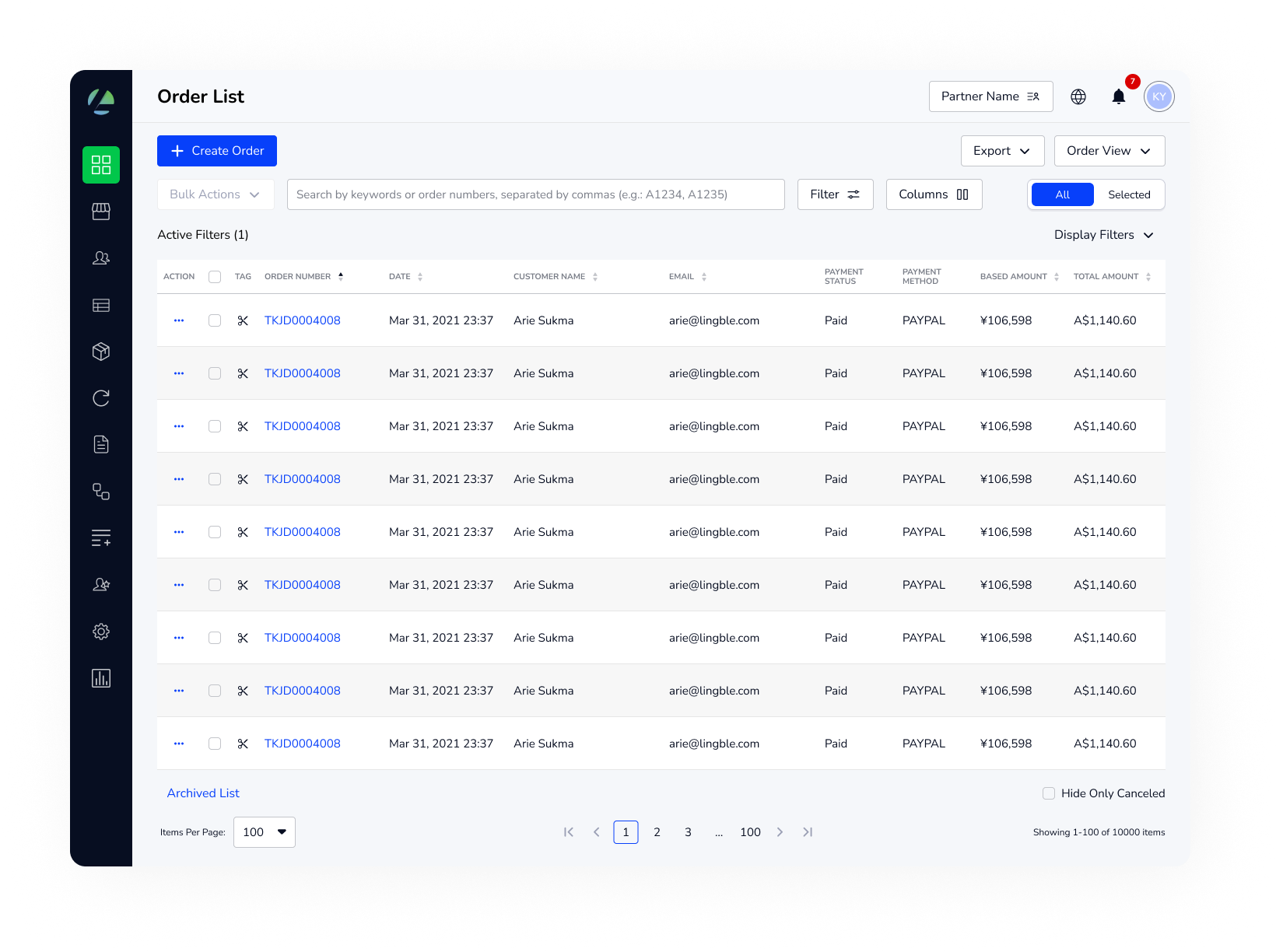Enable Hide Only Canceled checkbox

(x=1049, y=793)
